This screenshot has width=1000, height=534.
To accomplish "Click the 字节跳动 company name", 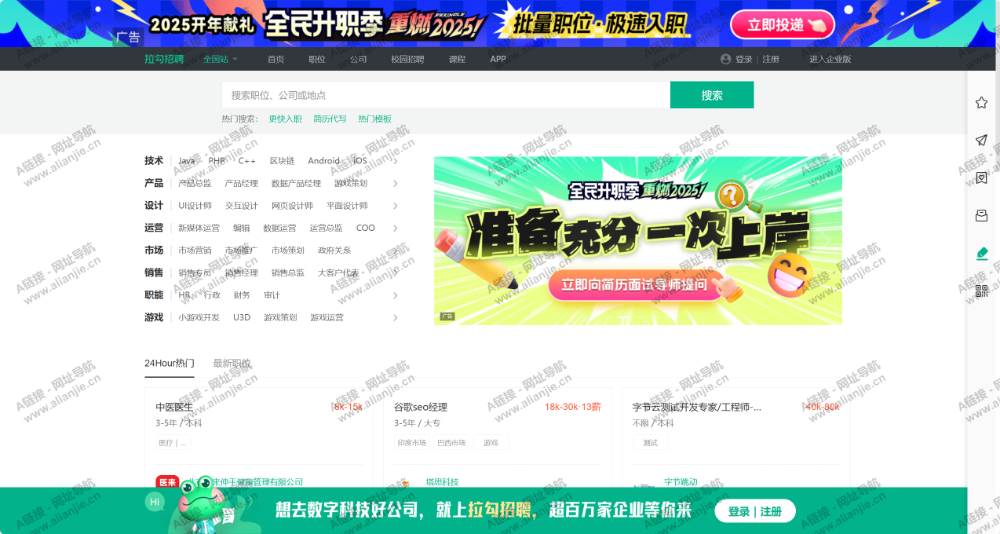I will coord(680,482).
